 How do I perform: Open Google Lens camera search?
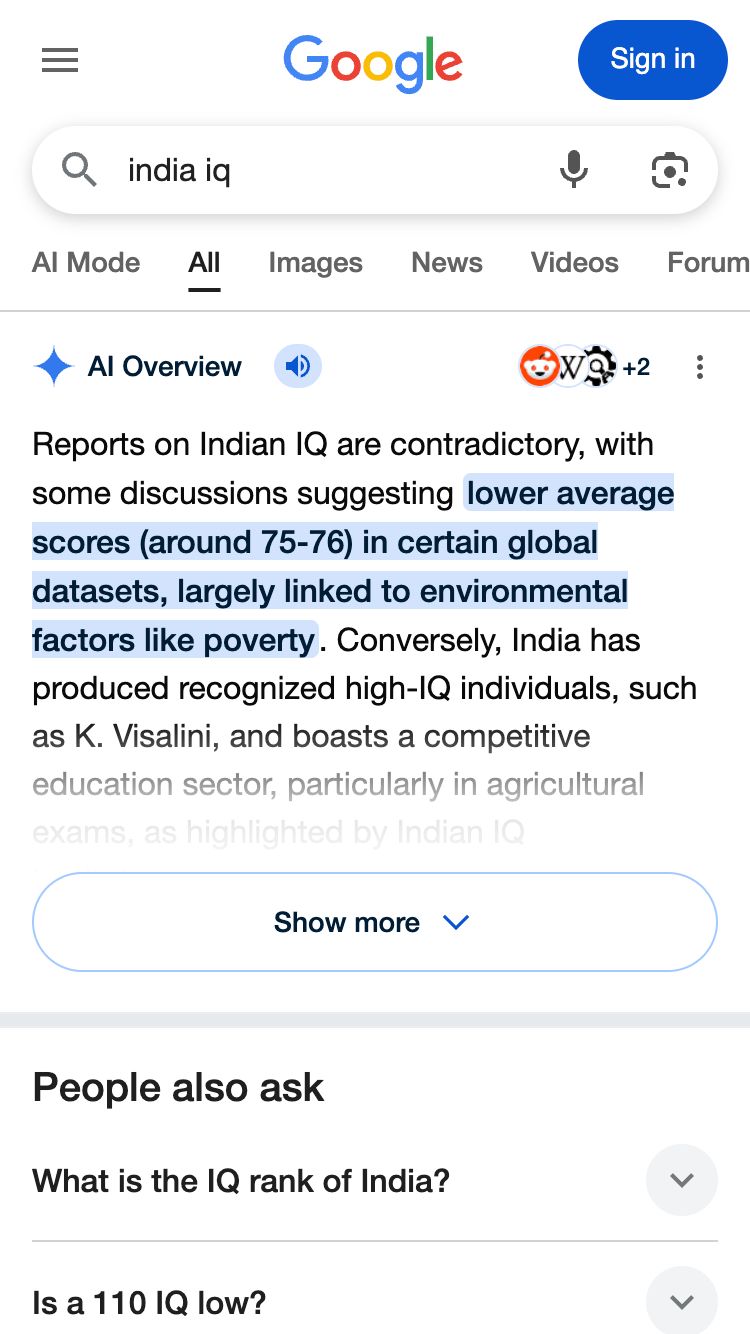[669, 170]
